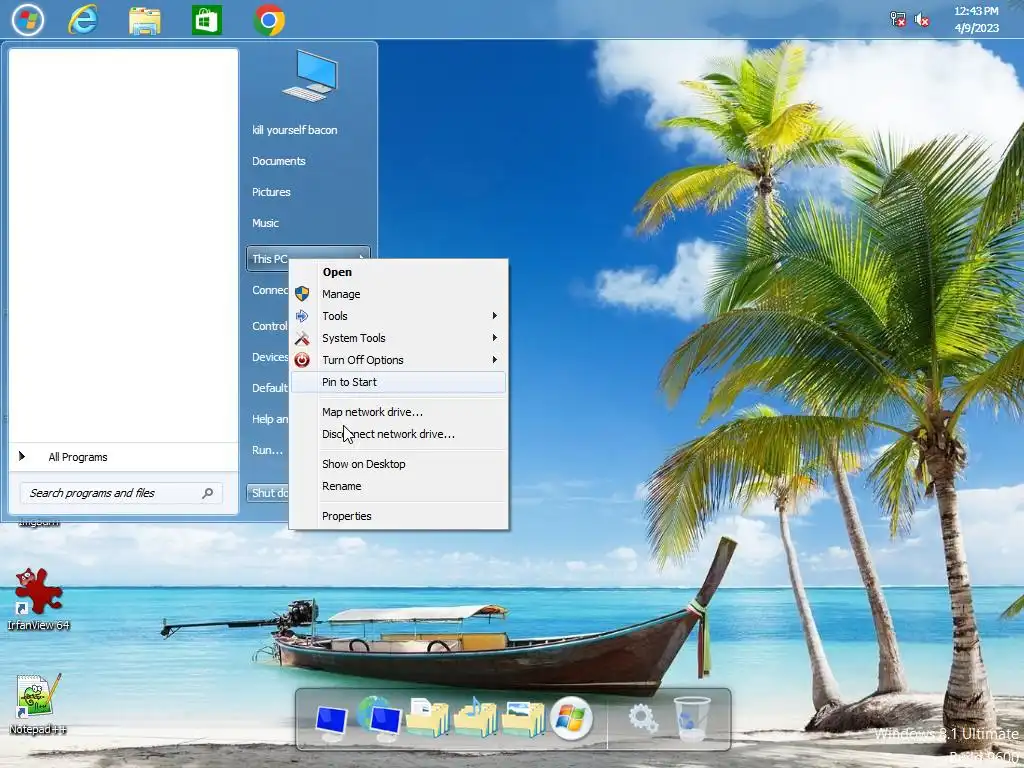Open the settings gears icon in dock
The width and height of the screenshot is (1024, 768).
pyautogui.click(x=643, y=719)
